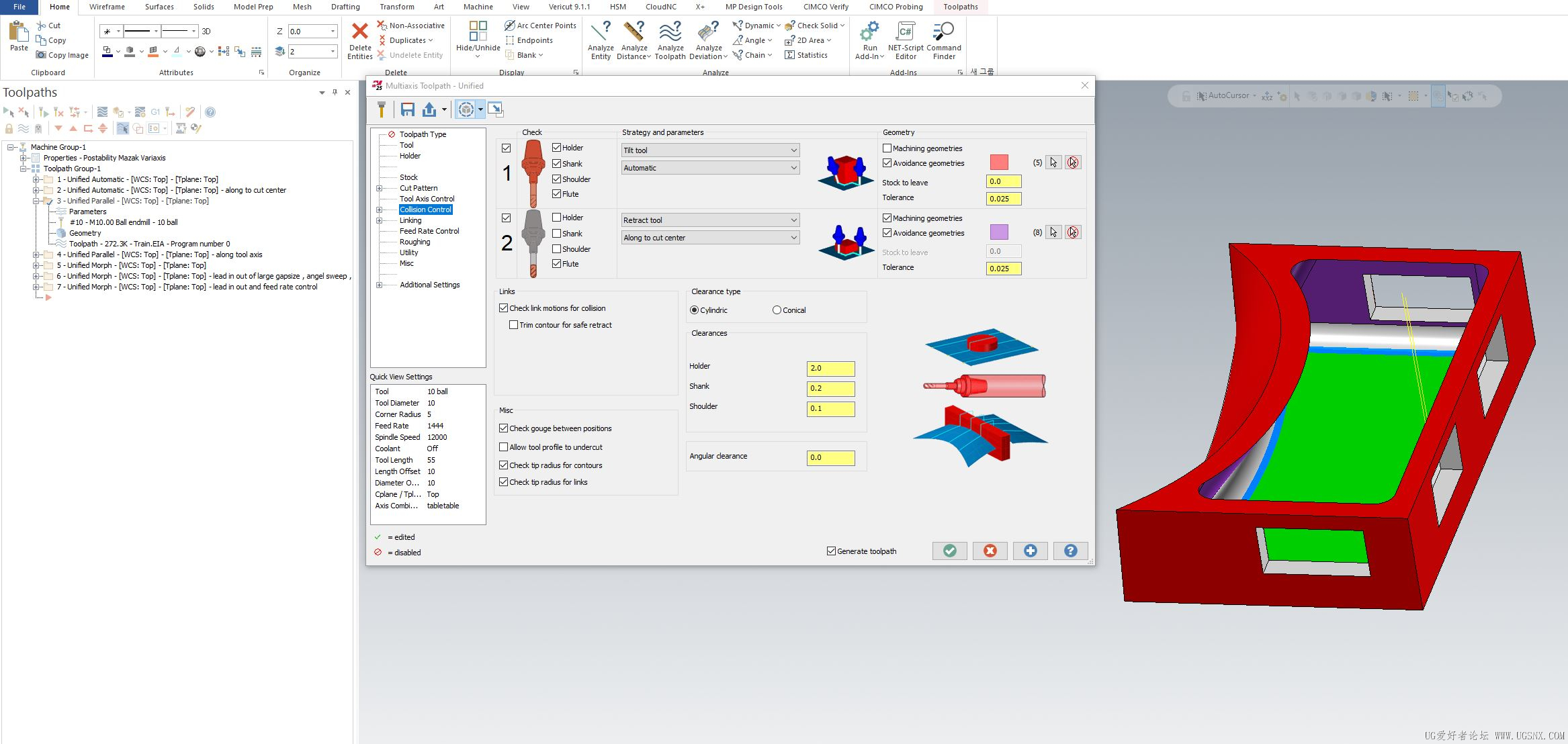
Task: Open the NET-Script Editor
Action: tap(905, 39)
